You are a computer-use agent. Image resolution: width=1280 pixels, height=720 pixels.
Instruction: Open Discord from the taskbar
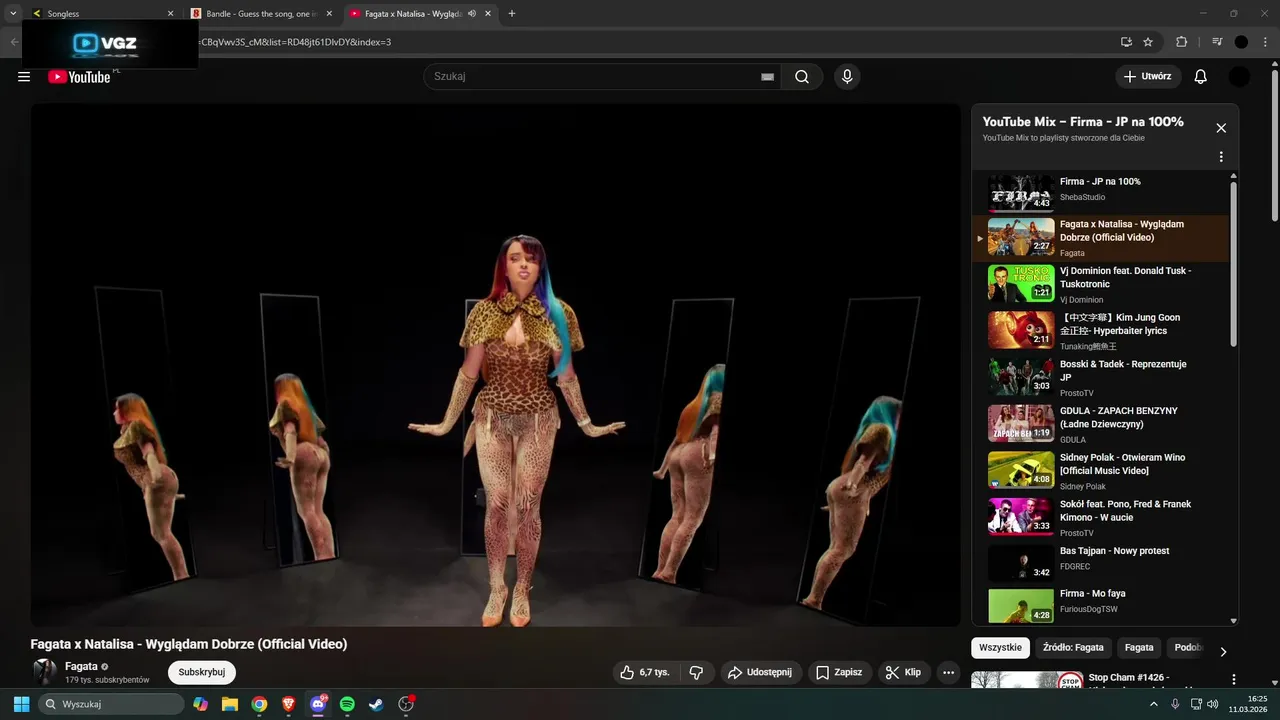(318, 704)
